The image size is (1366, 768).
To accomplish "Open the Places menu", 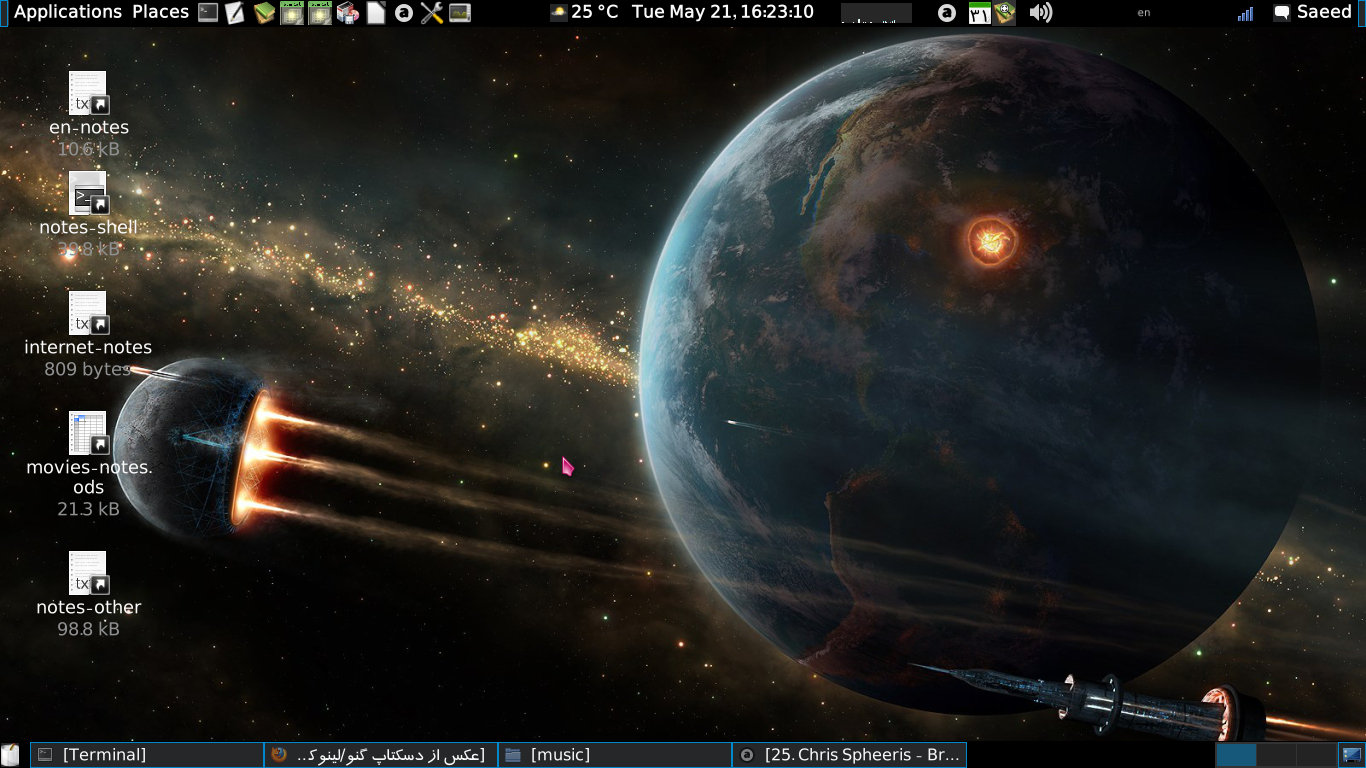I will pos(161,12).
